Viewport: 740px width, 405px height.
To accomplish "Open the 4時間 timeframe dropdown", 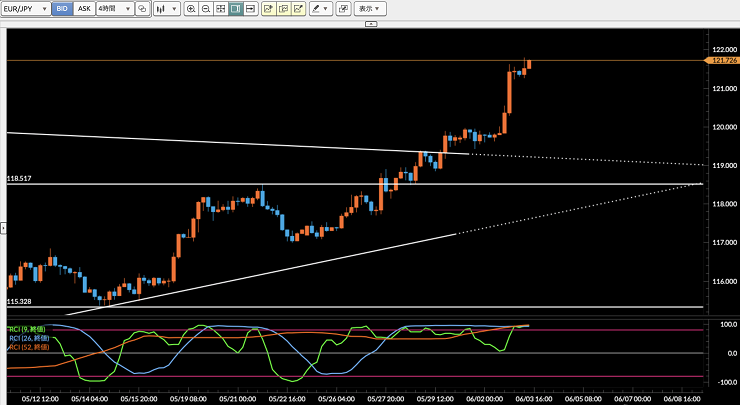I will (115, 8).
